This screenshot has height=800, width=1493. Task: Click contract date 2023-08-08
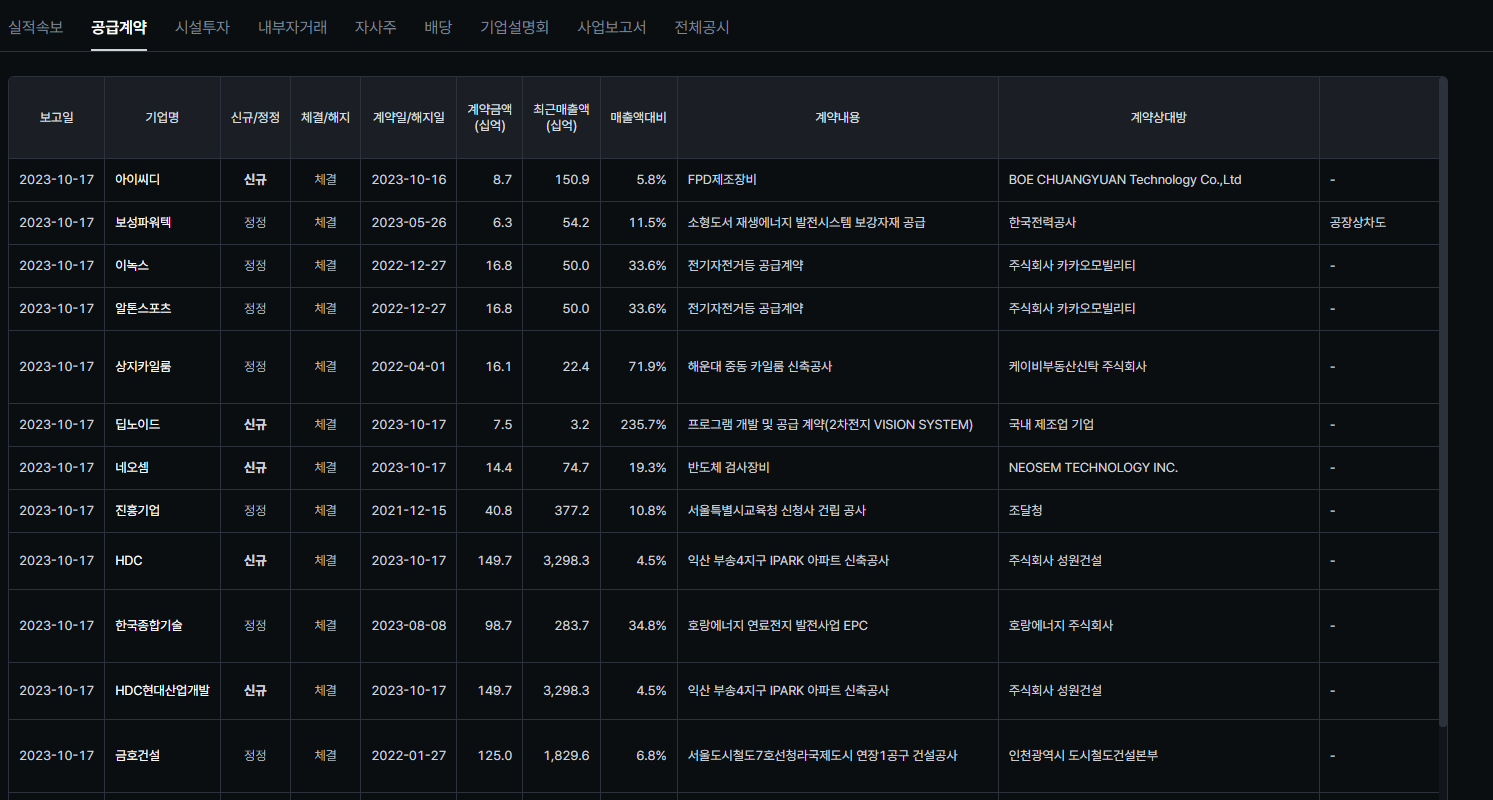pos(408,626)
